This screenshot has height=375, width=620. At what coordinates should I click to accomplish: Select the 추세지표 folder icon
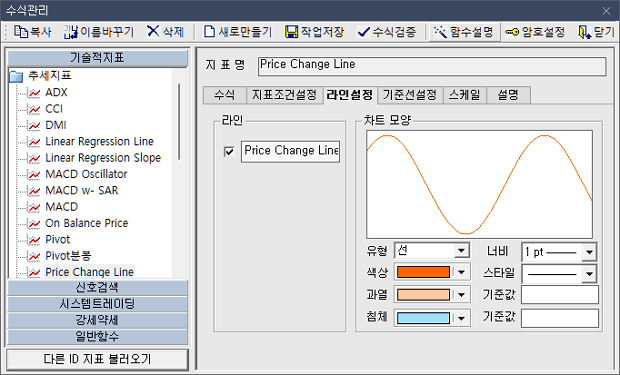pos(16,76)
